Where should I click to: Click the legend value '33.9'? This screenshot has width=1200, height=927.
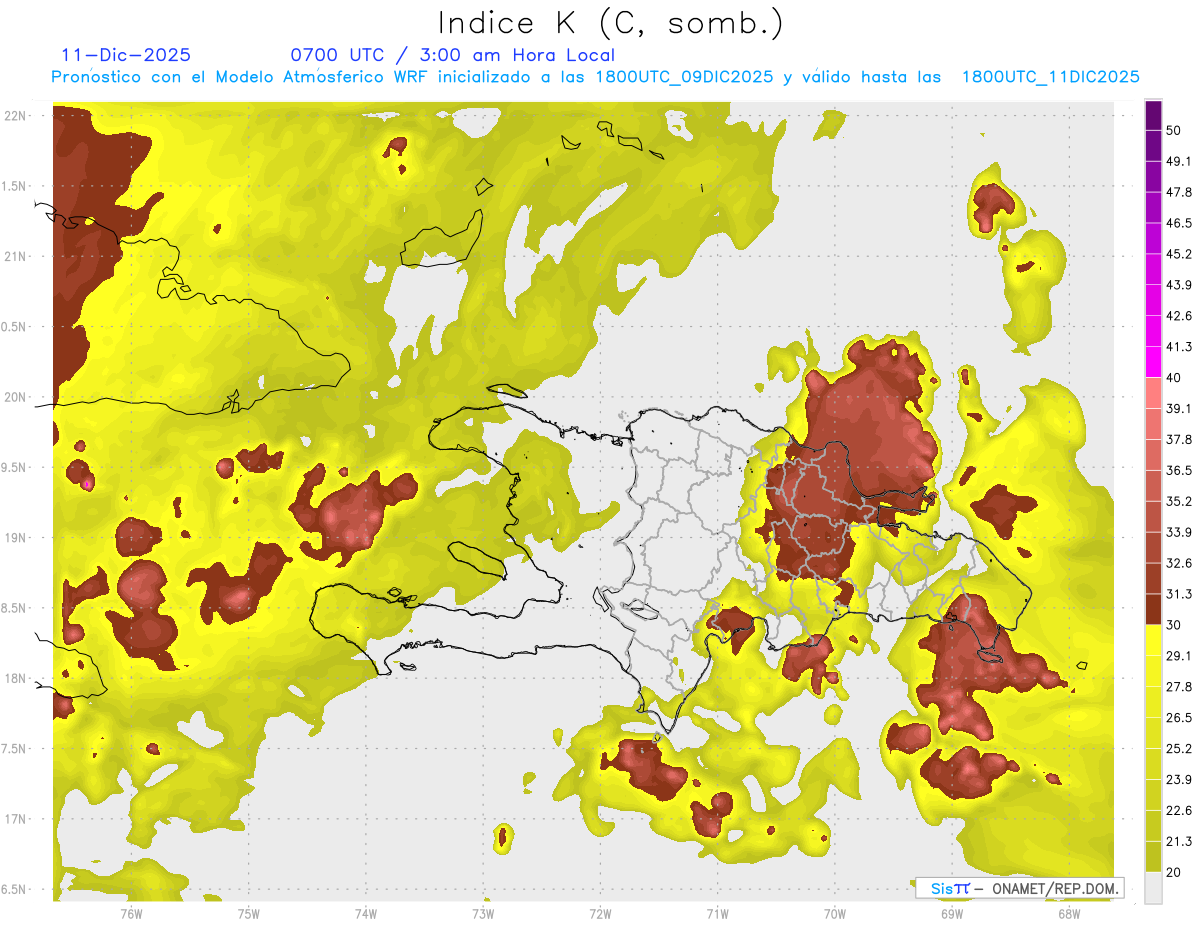(x=1179, y=532)
